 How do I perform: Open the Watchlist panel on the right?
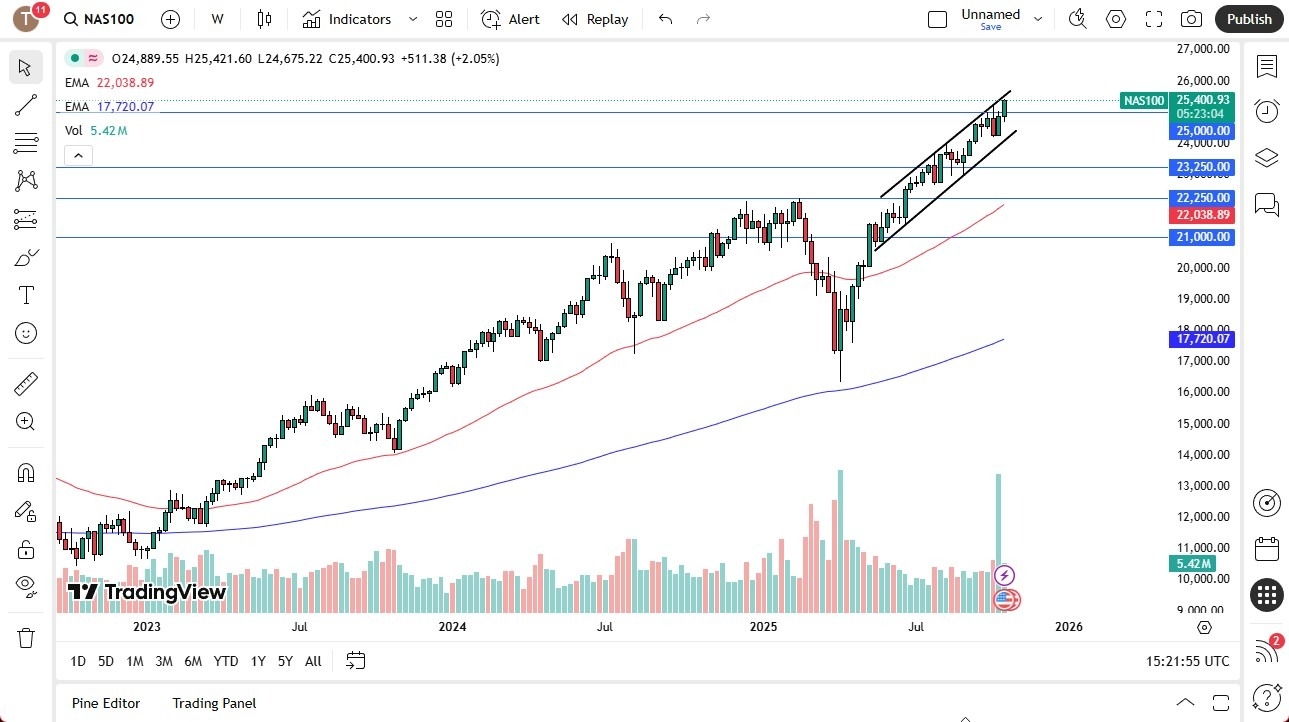click(x=1266, y=67)
